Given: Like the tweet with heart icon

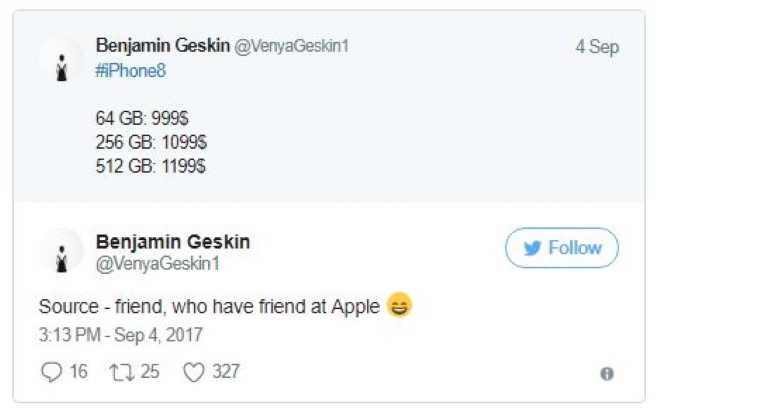Looking at the screenshot, I should point(194,372).
